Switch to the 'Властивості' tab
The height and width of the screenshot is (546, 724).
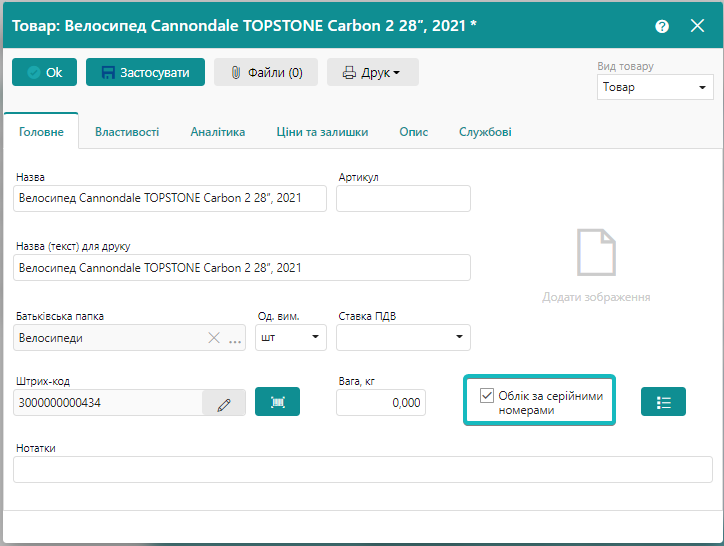tap(127, 131)
